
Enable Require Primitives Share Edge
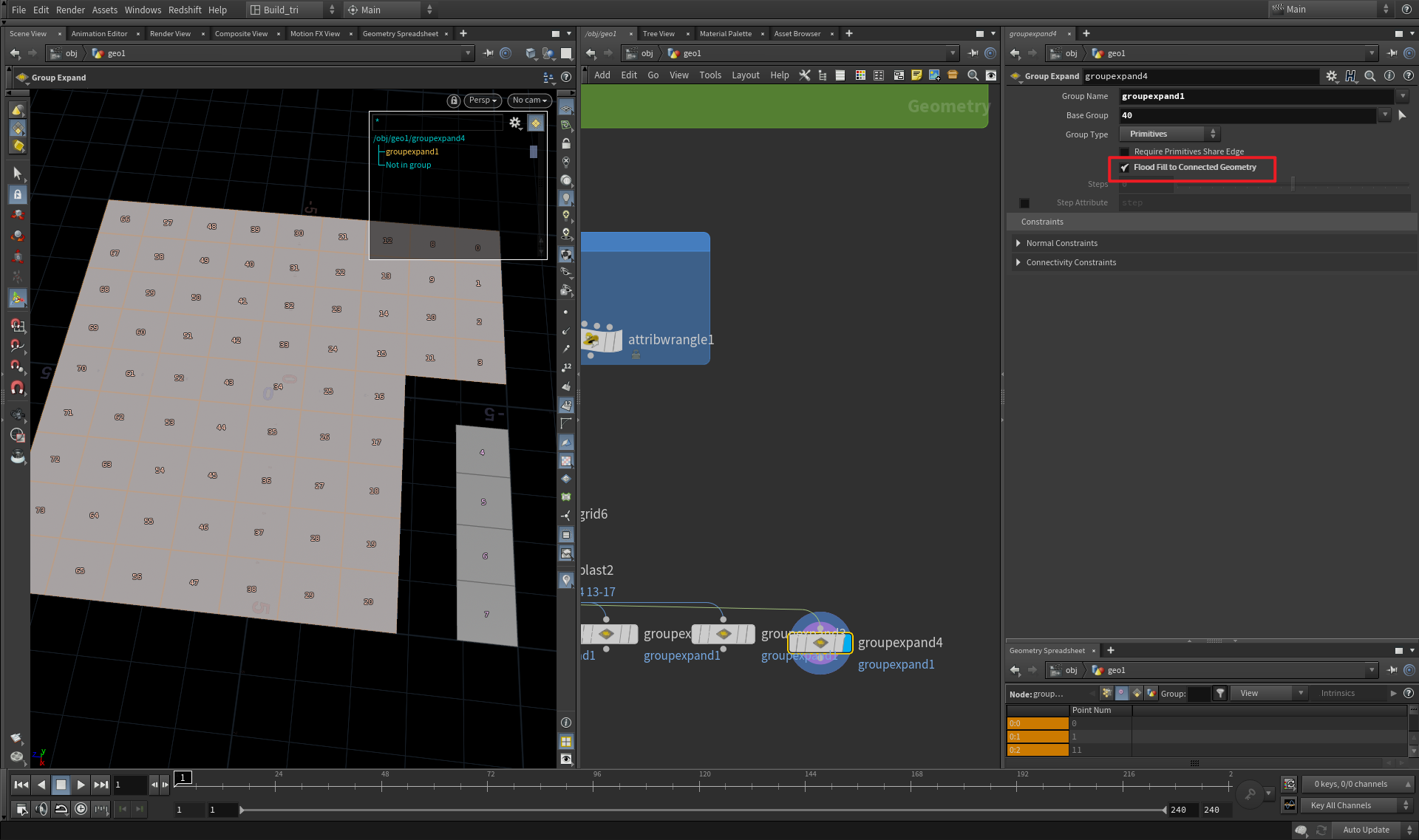click(x=1124, y=151)
